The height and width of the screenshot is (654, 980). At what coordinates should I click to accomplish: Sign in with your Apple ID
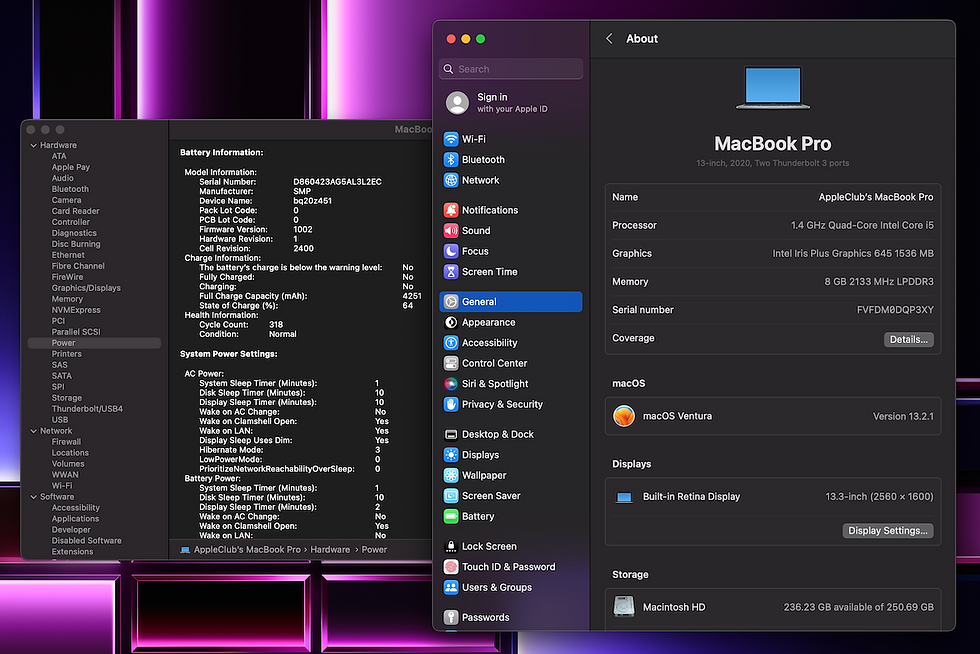coord(512,103)
